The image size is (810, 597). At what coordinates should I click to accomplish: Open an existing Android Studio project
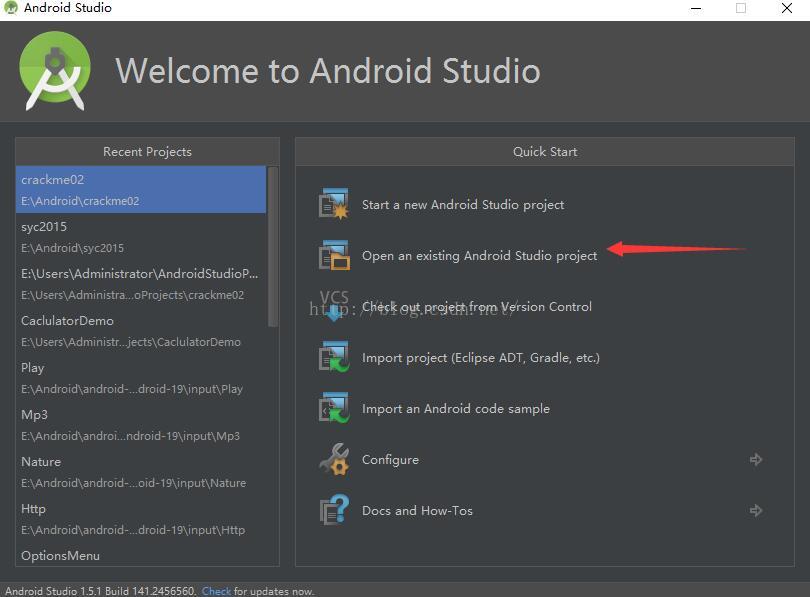pyautogui.click(x=479, y=256)
